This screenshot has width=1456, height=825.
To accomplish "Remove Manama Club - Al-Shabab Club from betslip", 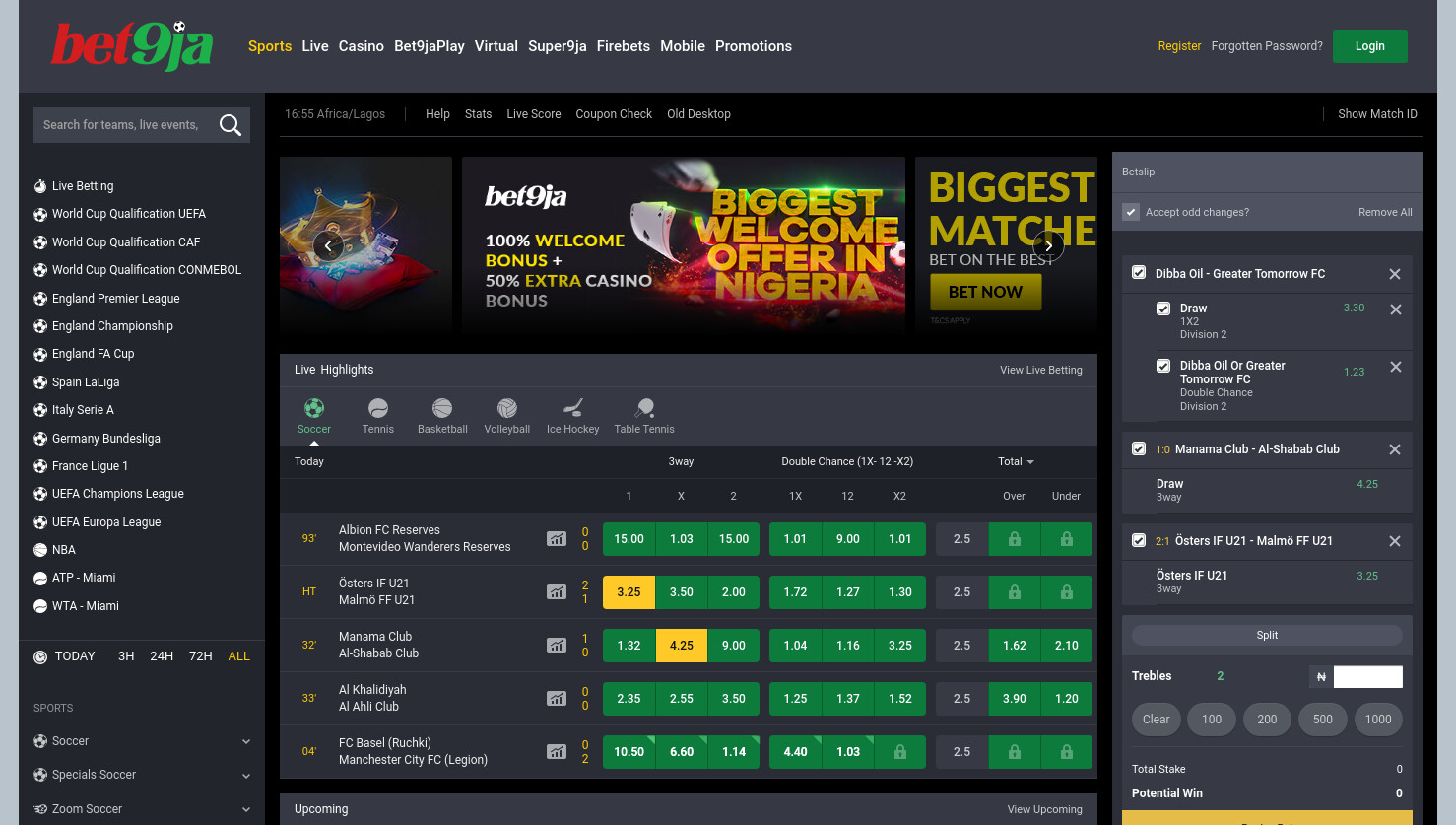I will point(1395,449).
